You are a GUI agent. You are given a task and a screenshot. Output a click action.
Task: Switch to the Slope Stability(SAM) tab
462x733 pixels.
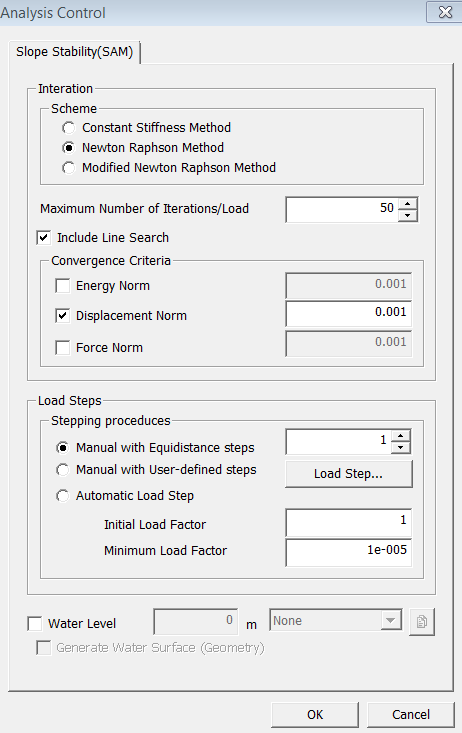click(74, 51)
